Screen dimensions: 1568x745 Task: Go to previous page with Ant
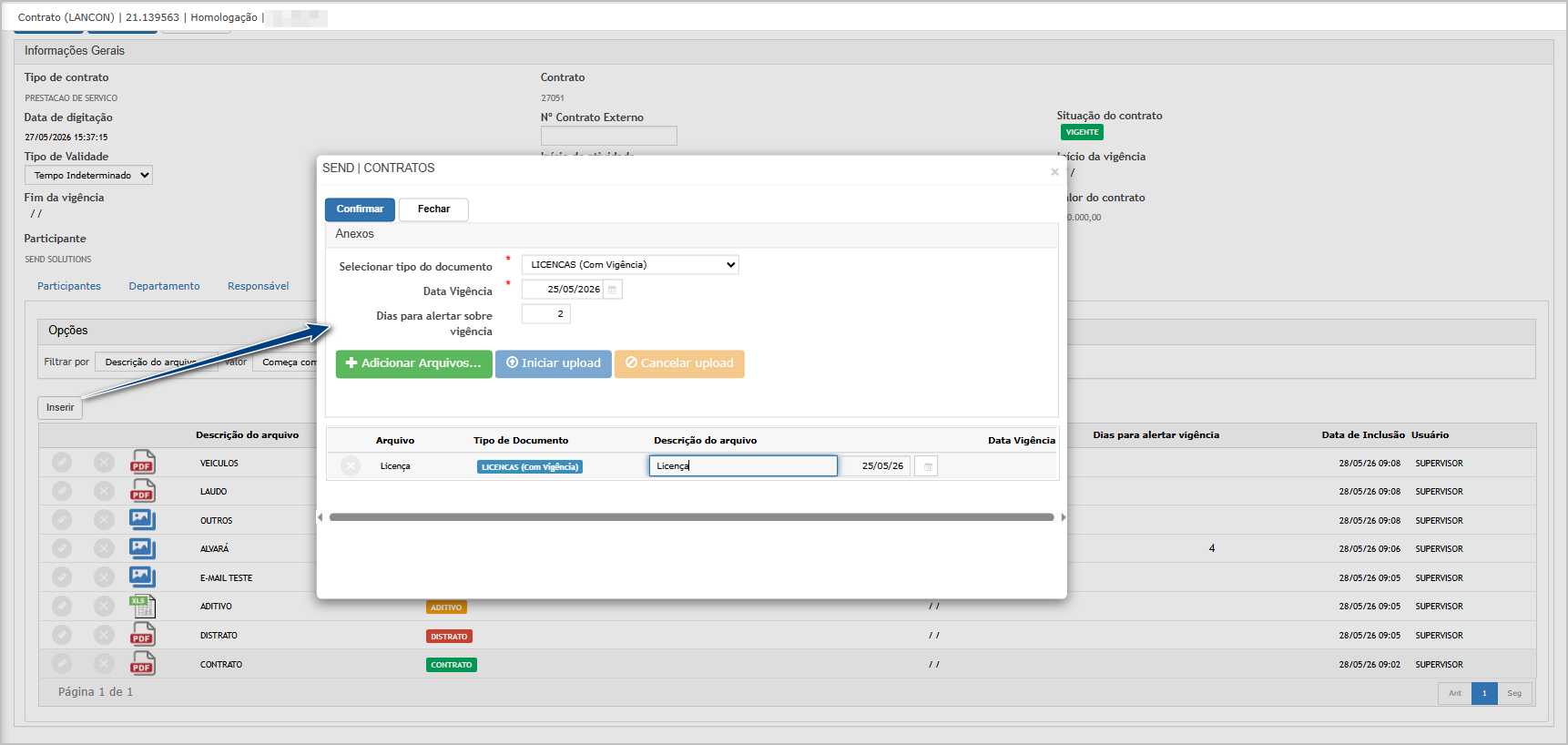click(x=1455, y=693)
